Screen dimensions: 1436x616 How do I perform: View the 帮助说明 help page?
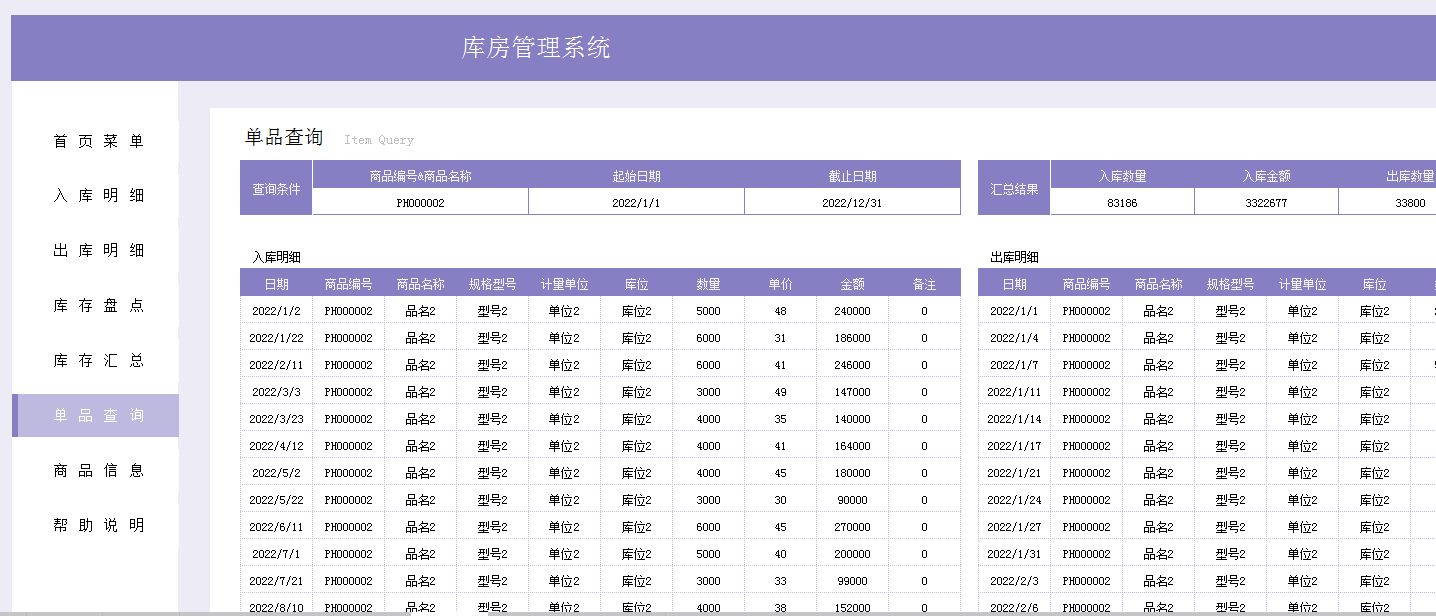98,525
